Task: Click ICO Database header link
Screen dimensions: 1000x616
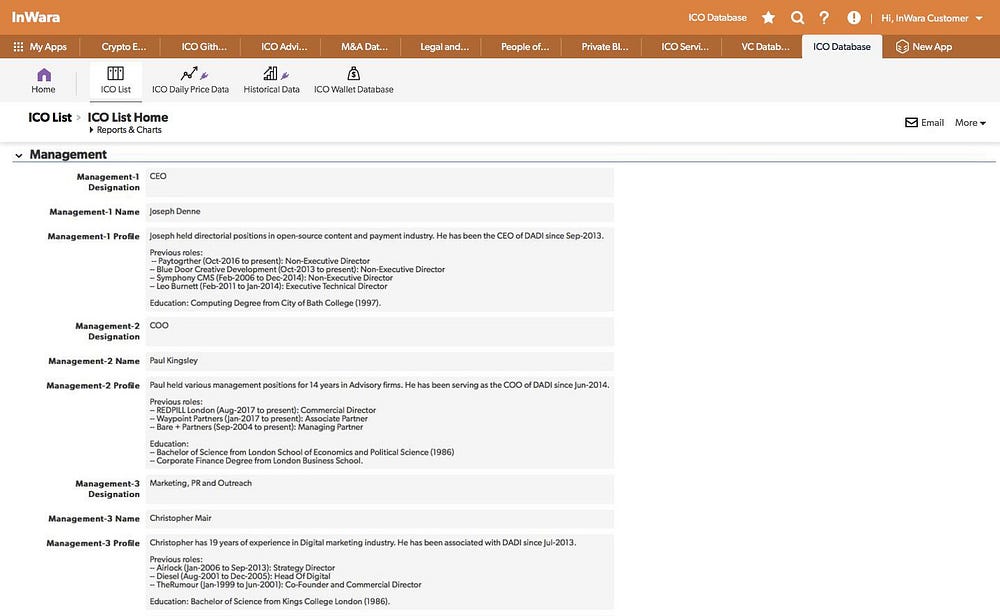Action: (717, 18)
